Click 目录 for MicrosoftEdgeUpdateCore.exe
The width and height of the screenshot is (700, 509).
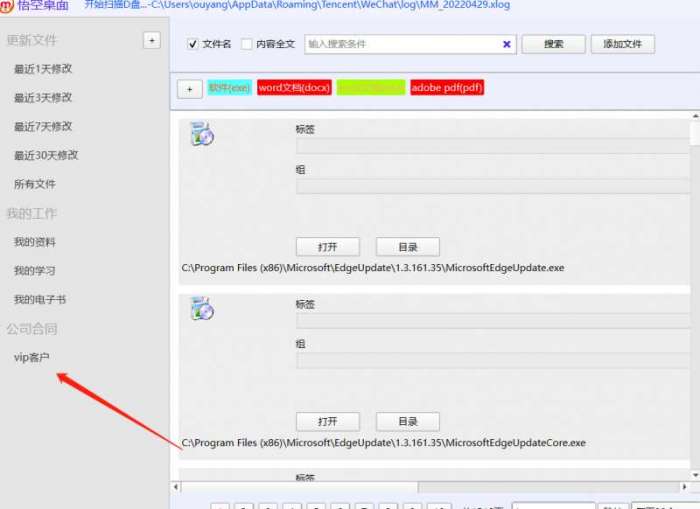[x=408, y=421]
